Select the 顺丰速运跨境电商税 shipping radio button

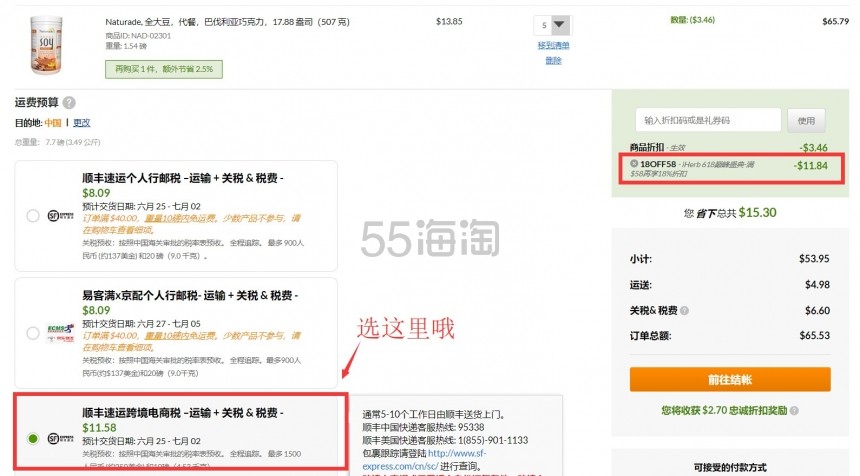pos(33,438)
